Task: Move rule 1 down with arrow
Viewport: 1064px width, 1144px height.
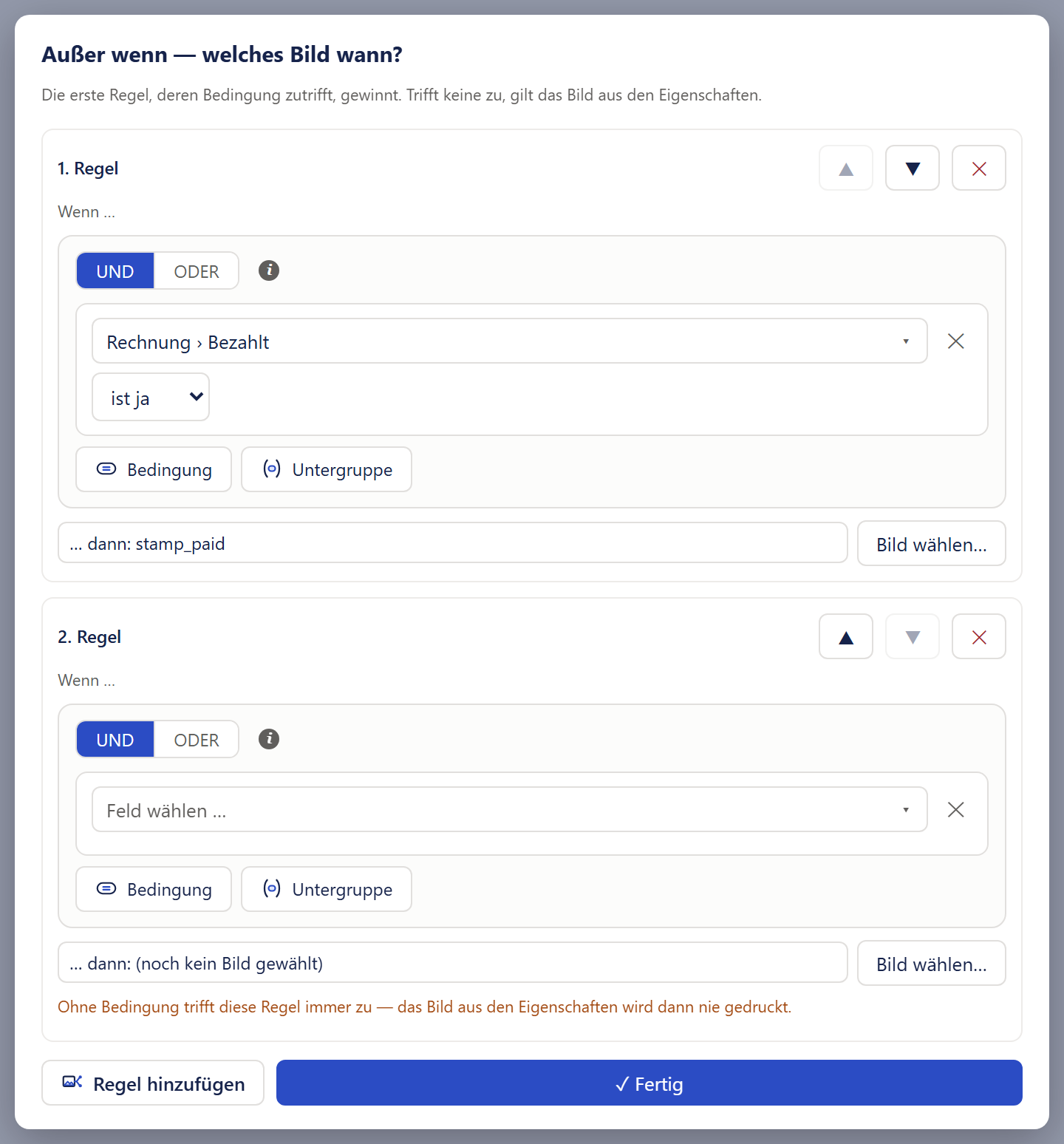Action: click(913, 168)
